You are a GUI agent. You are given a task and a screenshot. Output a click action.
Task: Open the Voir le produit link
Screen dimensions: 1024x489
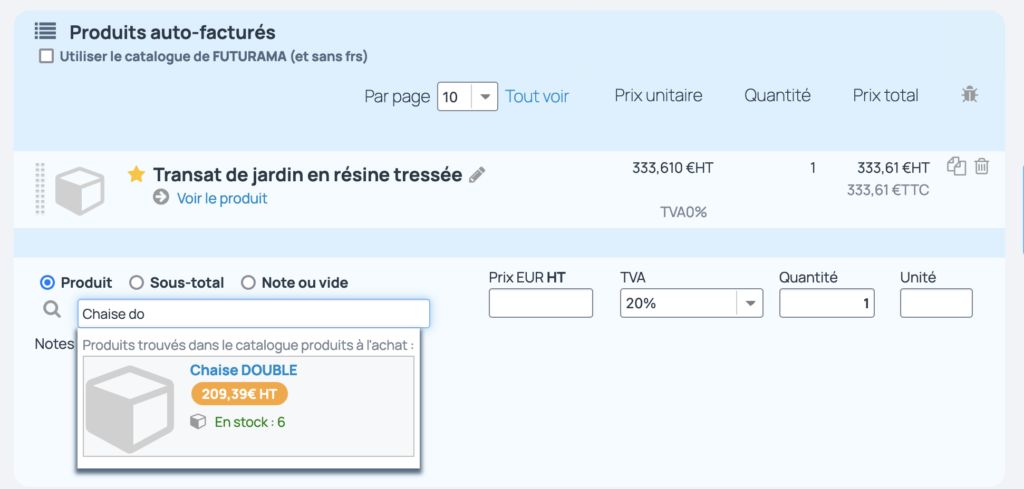222,198
